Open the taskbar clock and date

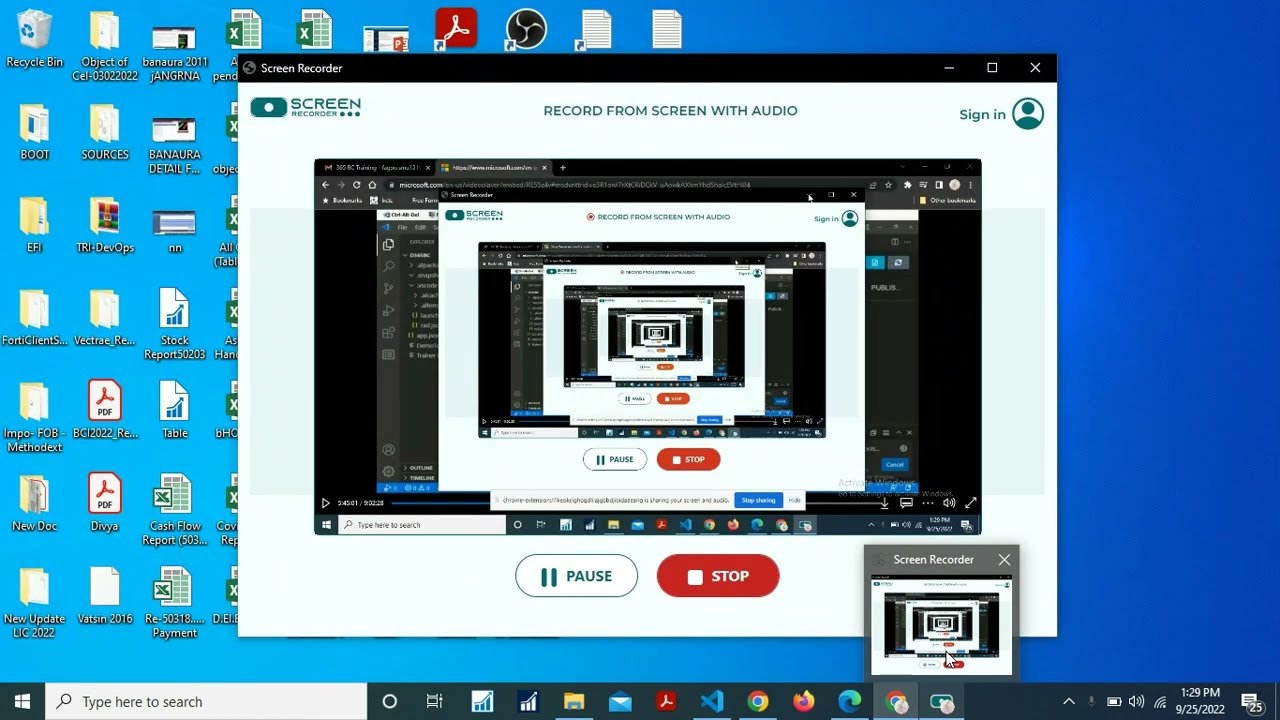point(1200,701)
